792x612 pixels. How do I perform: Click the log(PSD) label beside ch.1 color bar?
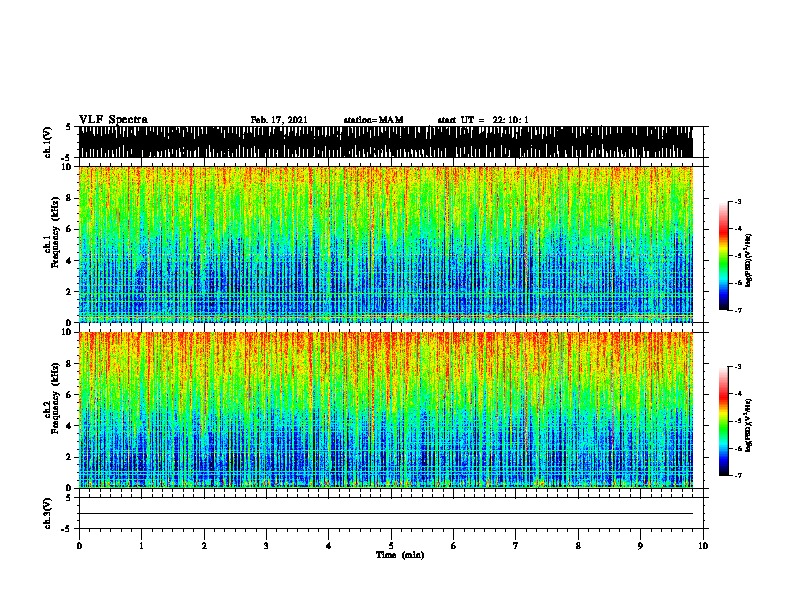[x=749, y=260]
